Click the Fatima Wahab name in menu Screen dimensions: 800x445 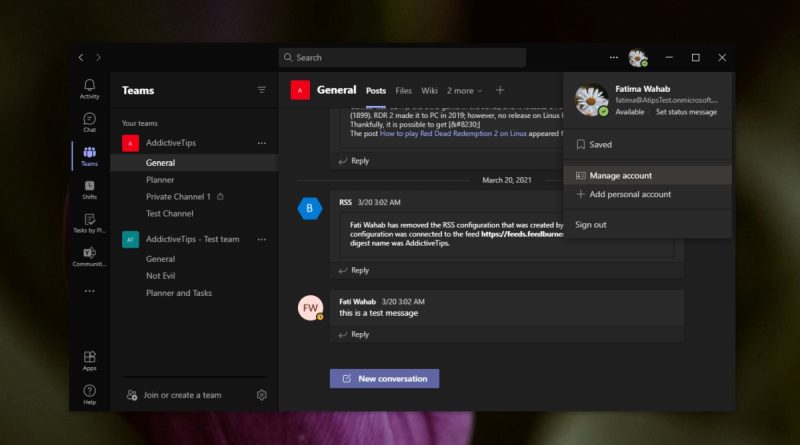pyautogui.click(x=642, y=89)
